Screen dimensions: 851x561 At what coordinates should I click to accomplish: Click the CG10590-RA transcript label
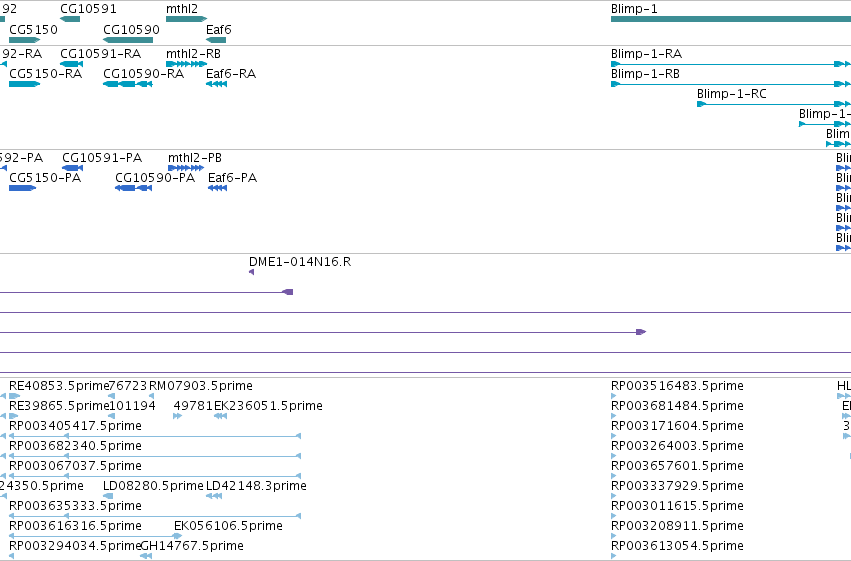click(x=143, y=74)
